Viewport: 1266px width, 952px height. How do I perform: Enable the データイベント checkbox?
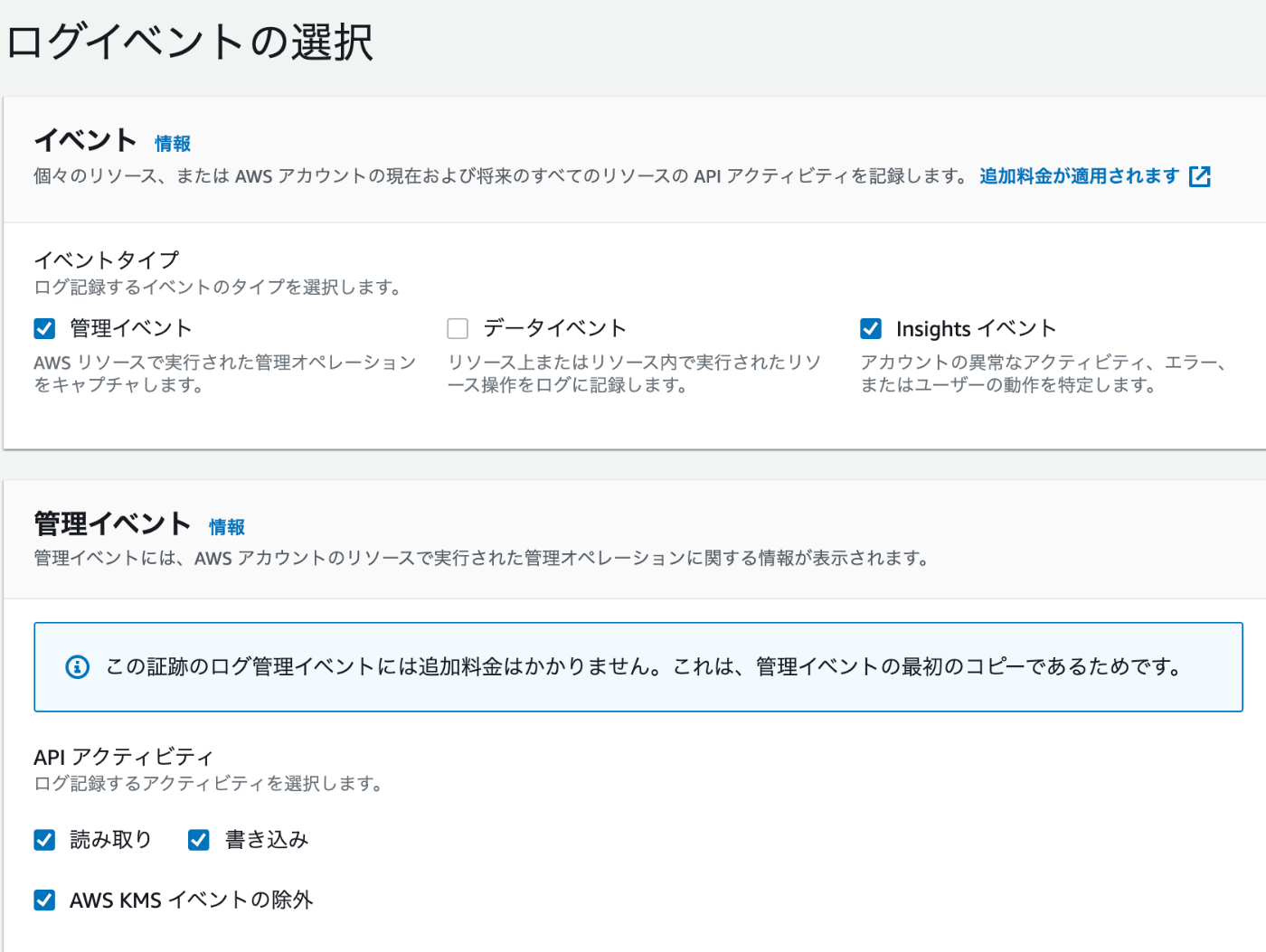[458, 328]
